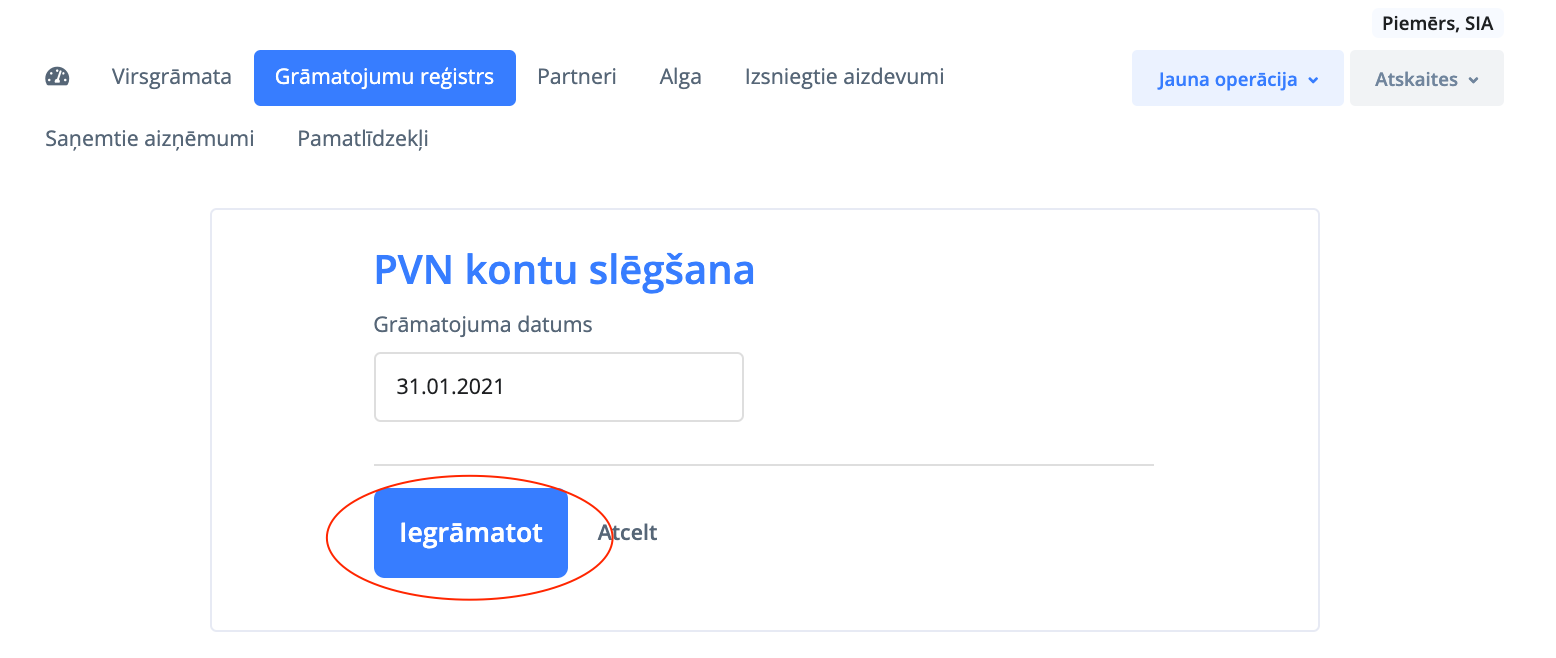Image resolution: width=1556 pixels, height=658 pixels.
Task: Click the Piemērs, SIA company label
Action: 1437,24
